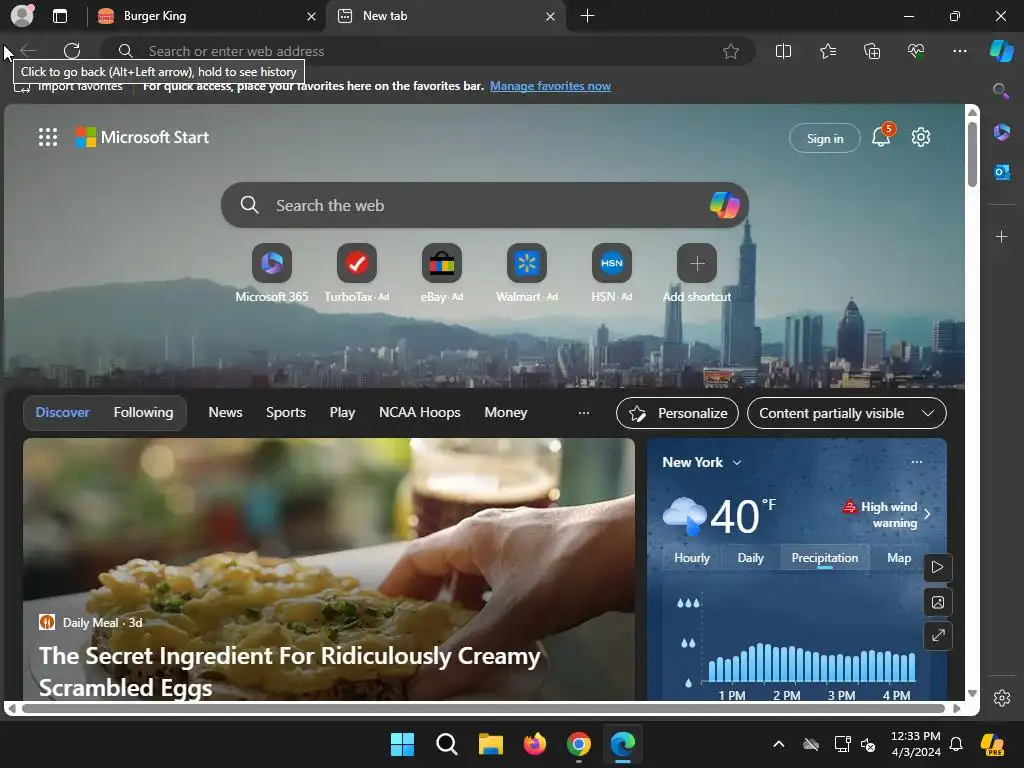
Task: Open new tab with plus button
Action: click(x=587, y=16)
